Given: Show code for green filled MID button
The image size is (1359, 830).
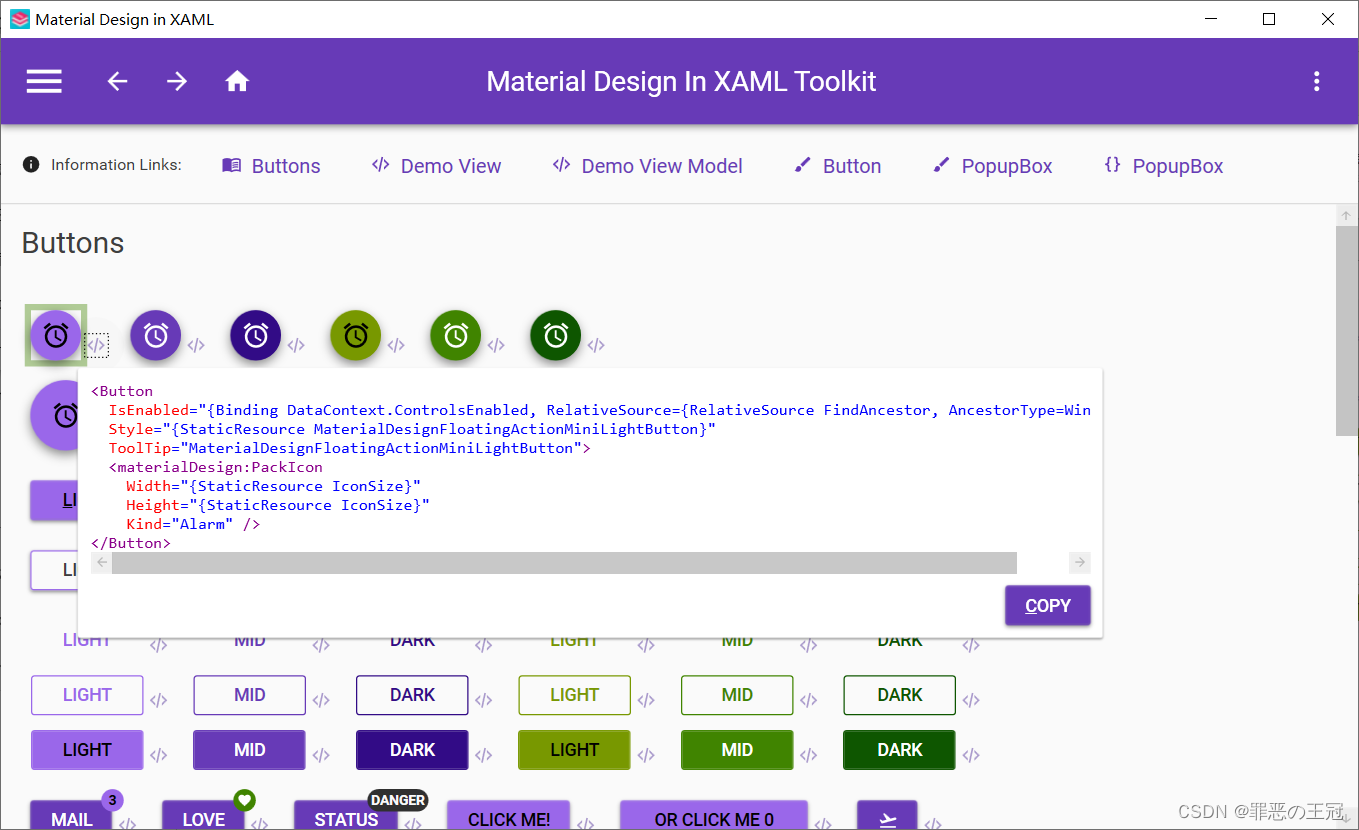Looking at the screenshot, I should click(808, 756).
